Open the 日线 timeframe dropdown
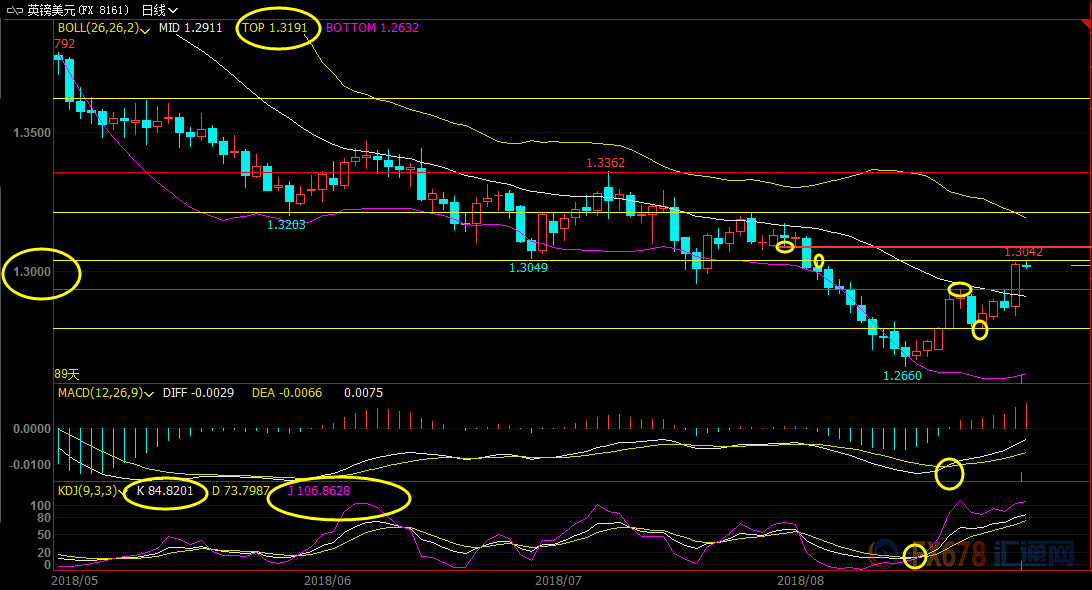This screenshot has width=1092, height=590. [x=159, y=10]
